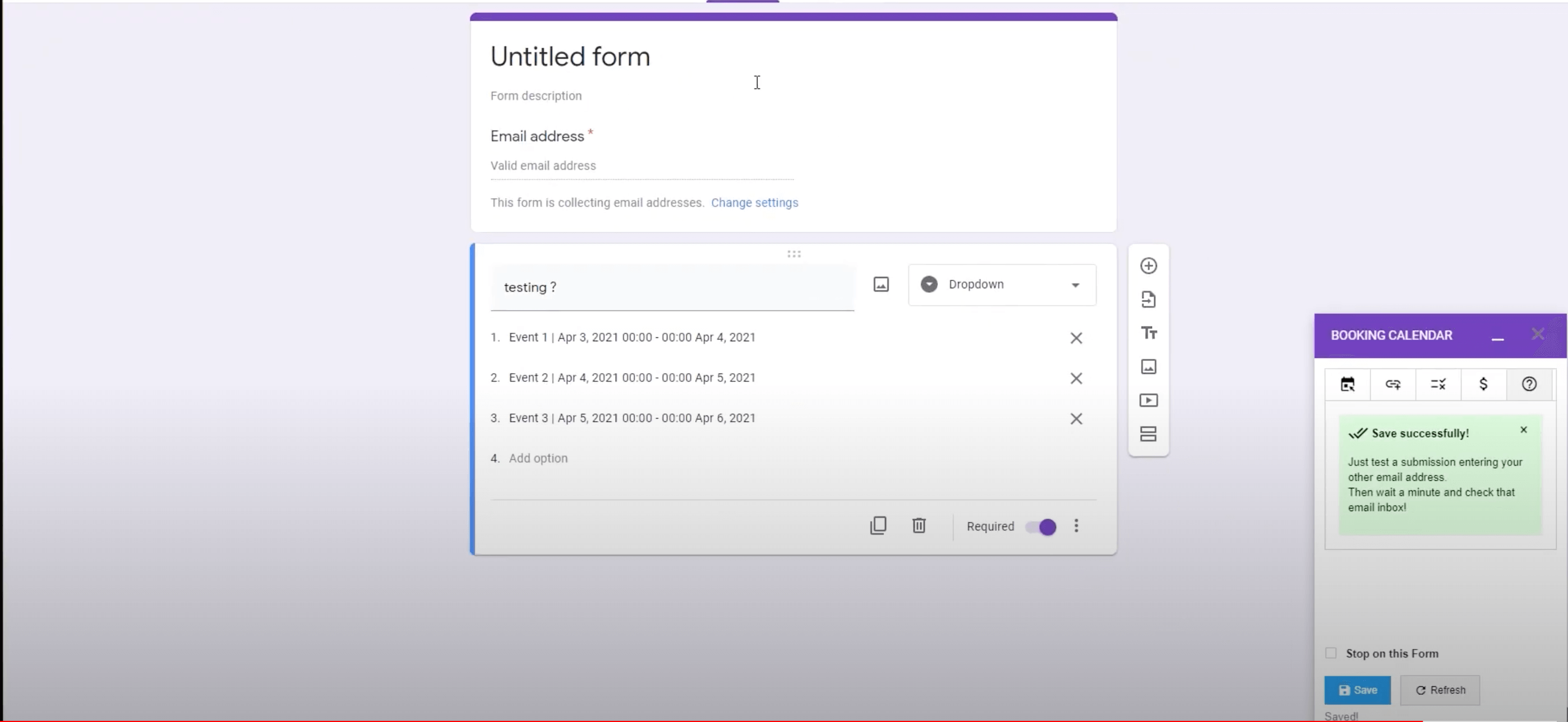Screen dimensions: 1568x722
Task: Click the Change settings link
Action: tap(754, 202)
